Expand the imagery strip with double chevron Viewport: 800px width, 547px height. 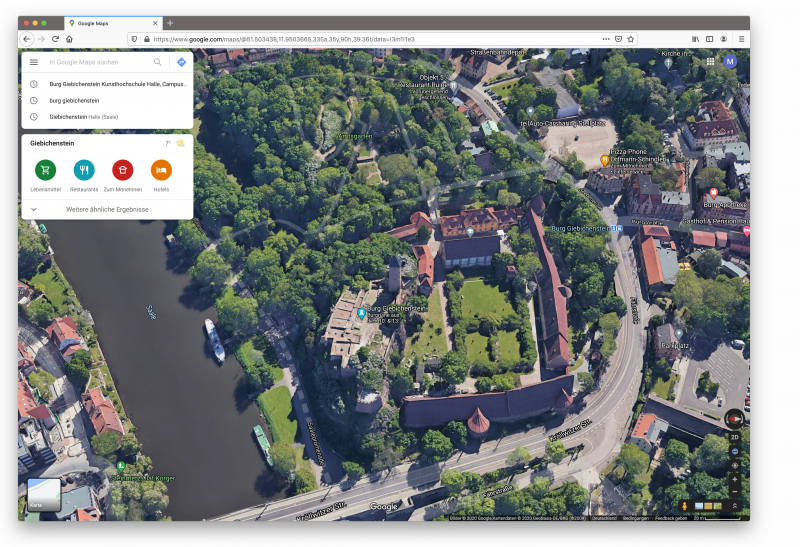click(x=735, y=506)
